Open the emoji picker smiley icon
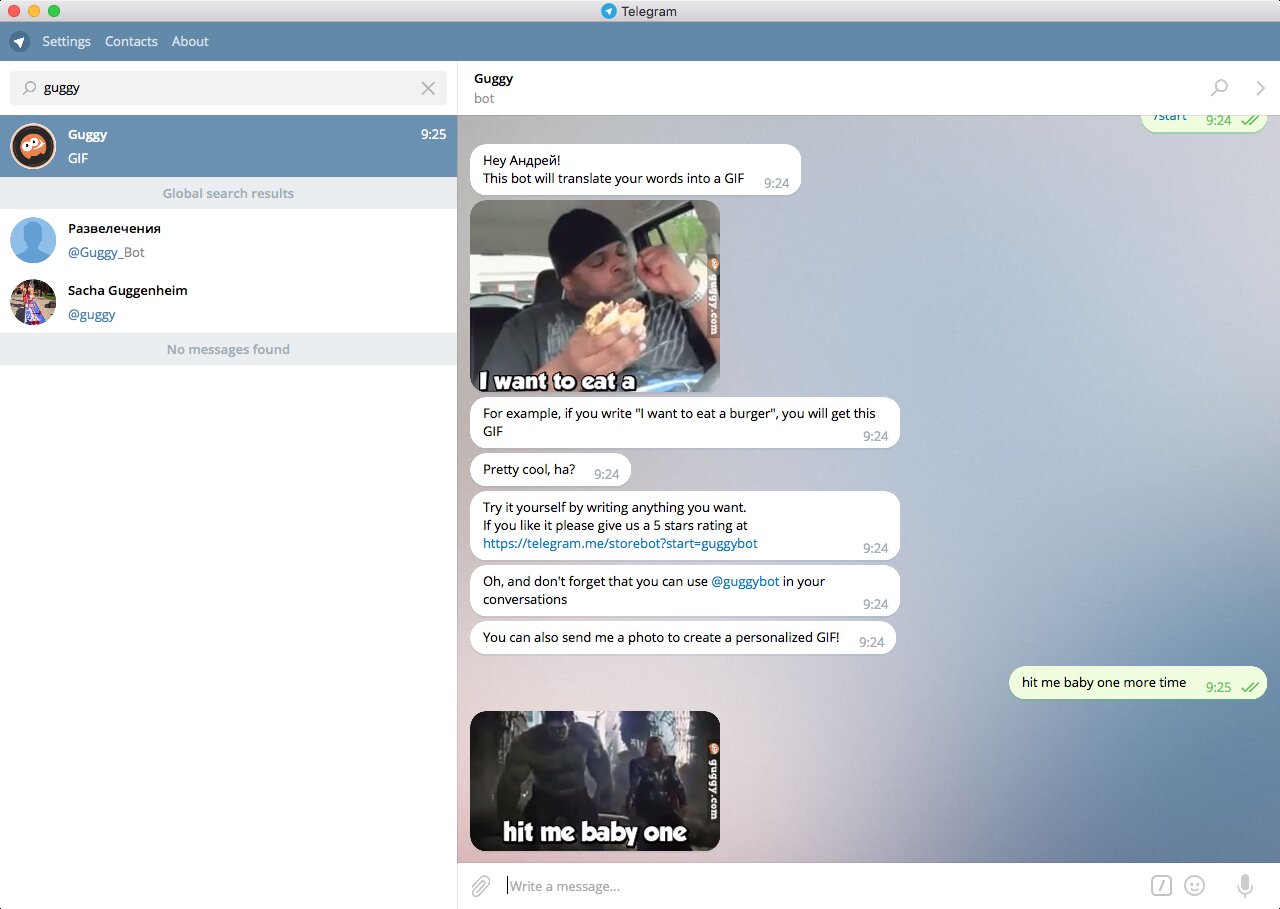Image resolution: width=1280 pixels, height=909 pixels. [1194, 886]
